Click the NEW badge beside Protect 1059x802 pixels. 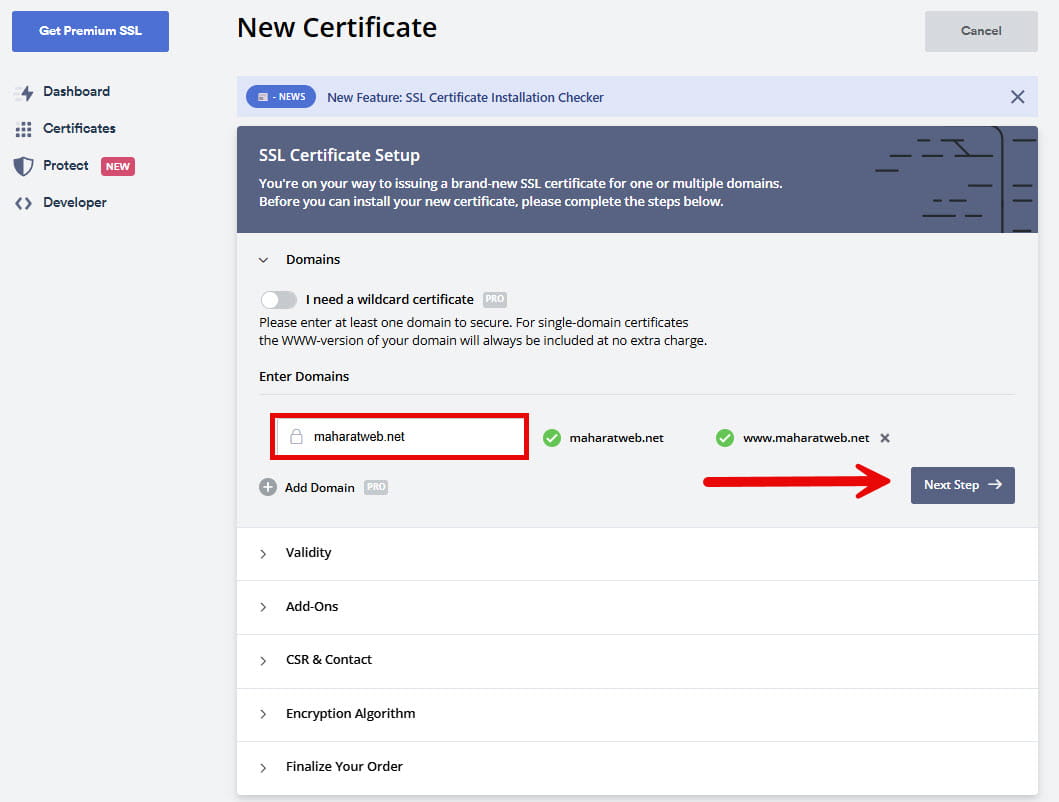click(118, 166)
